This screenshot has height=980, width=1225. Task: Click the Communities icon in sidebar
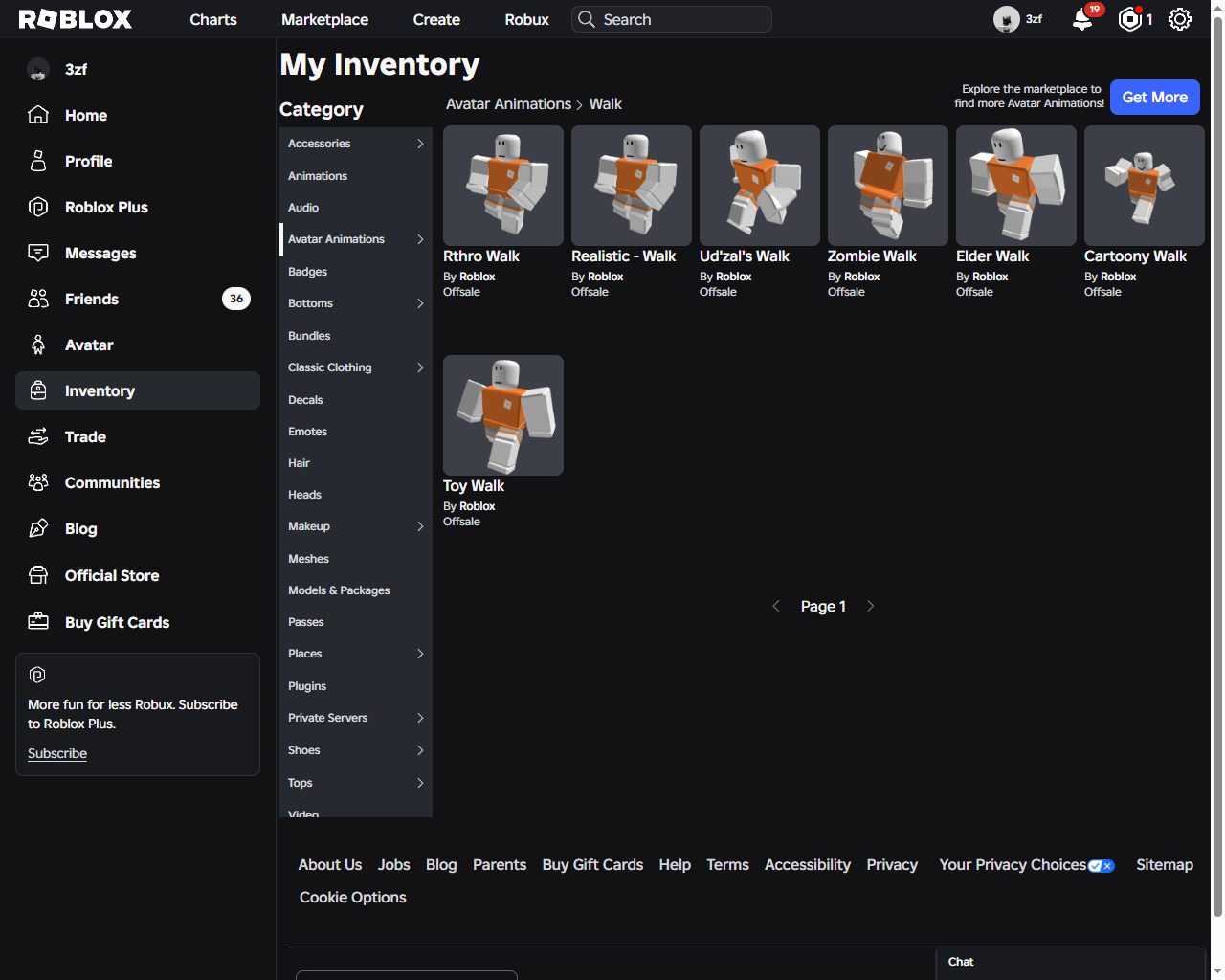click(38, 482)
